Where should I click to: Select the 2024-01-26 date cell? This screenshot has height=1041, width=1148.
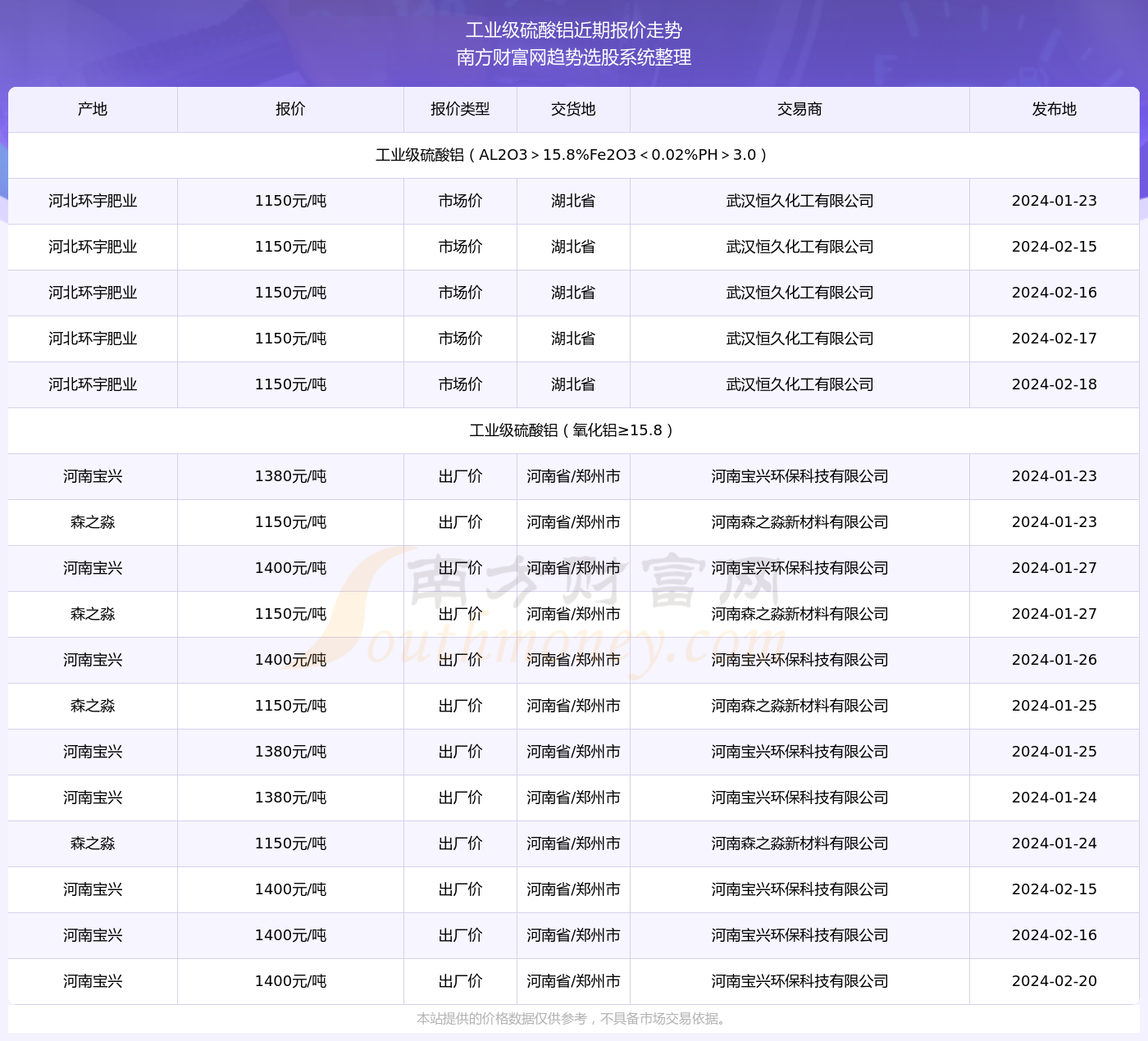click(1055, 660)
